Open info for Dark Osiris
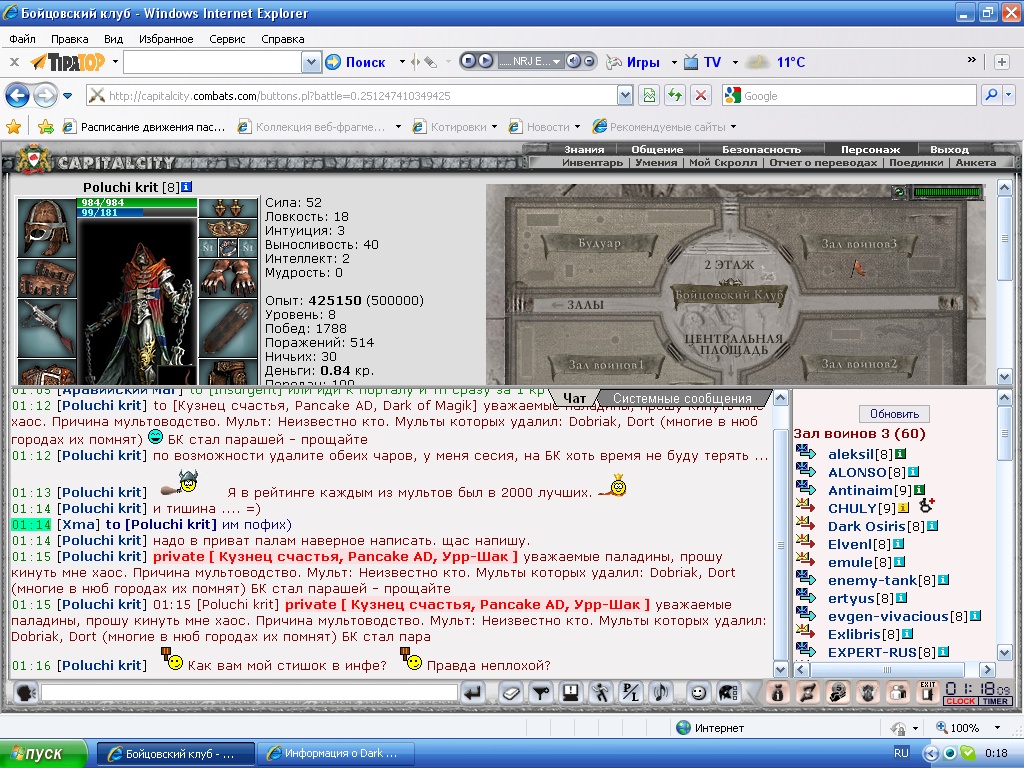Viewport: 1024px width, 768px height. [x=933, y=526]
